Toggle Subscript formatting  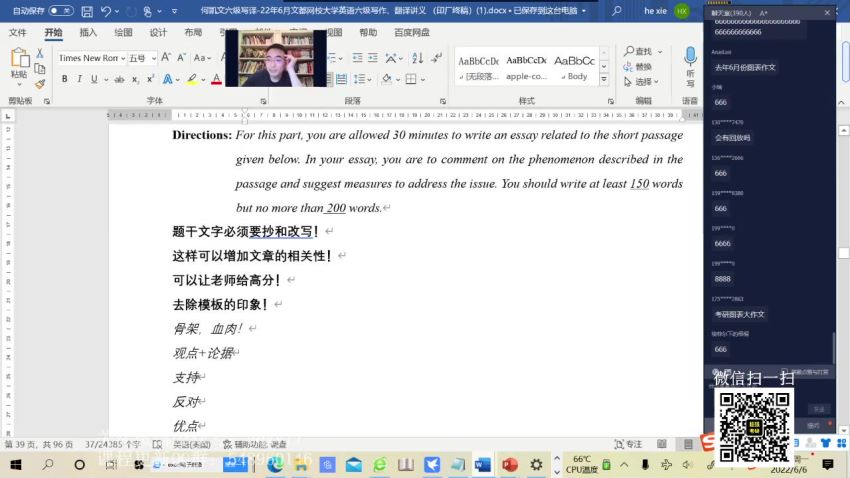[135, 79]
